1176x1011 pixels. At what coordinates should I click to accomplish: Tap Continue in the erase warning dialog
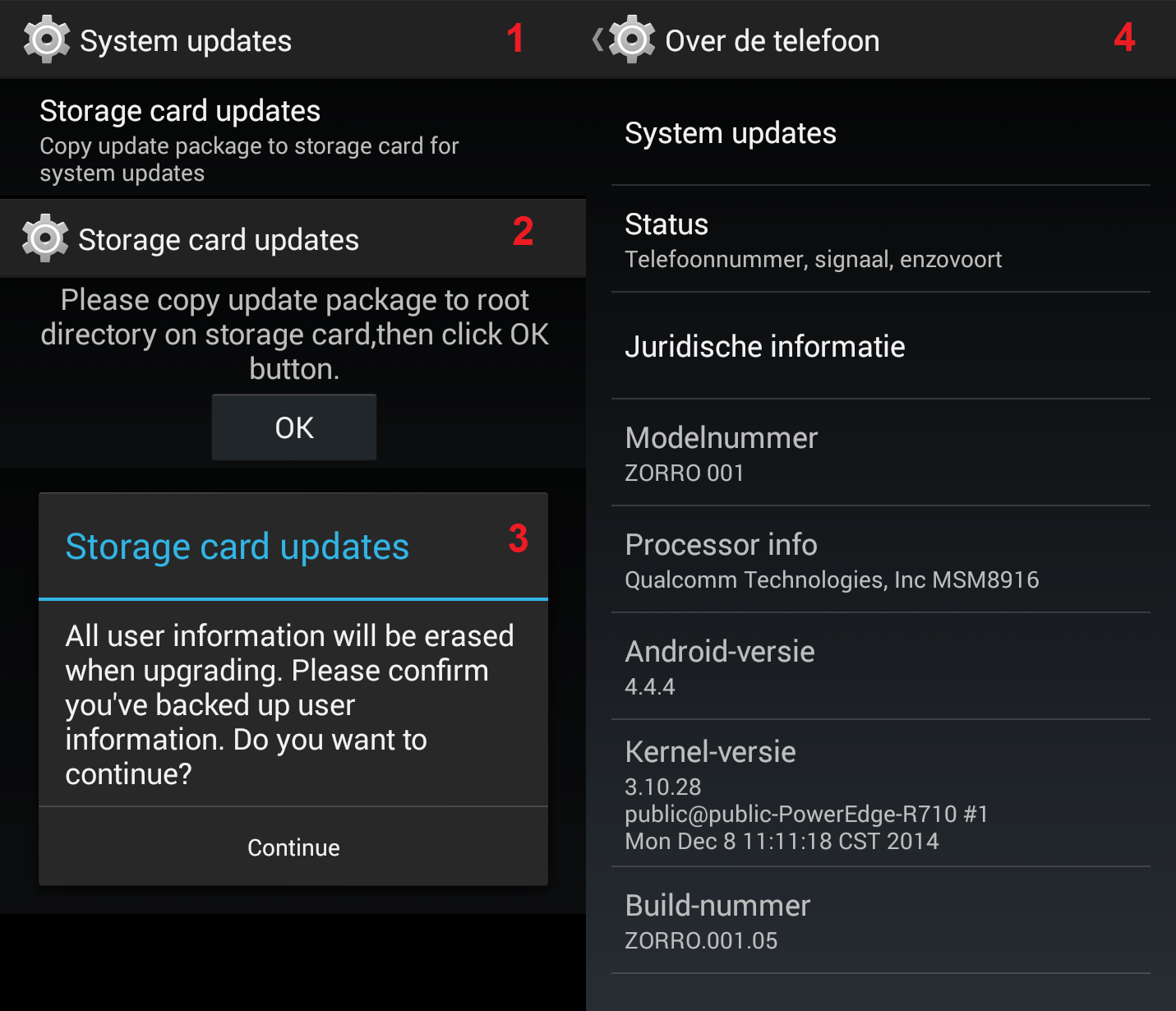293,847
